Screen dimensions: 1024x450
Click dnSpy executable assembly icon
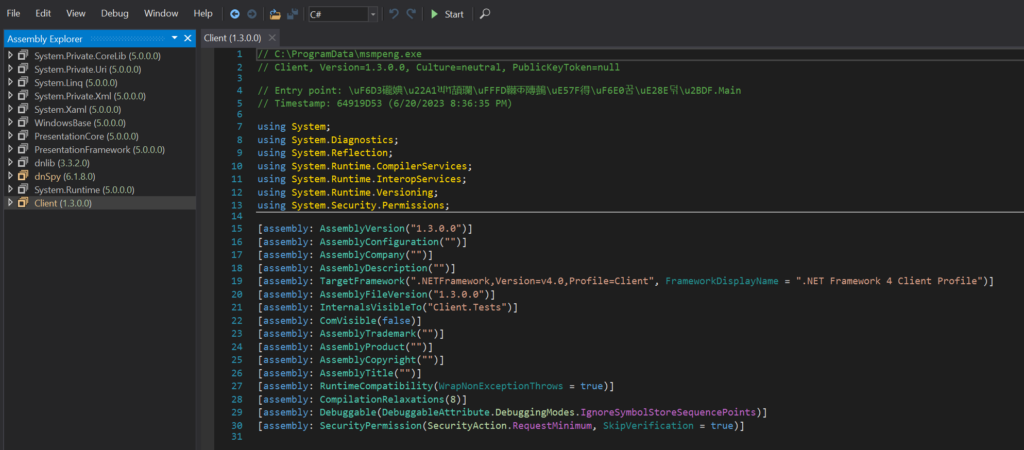[24, 176]
